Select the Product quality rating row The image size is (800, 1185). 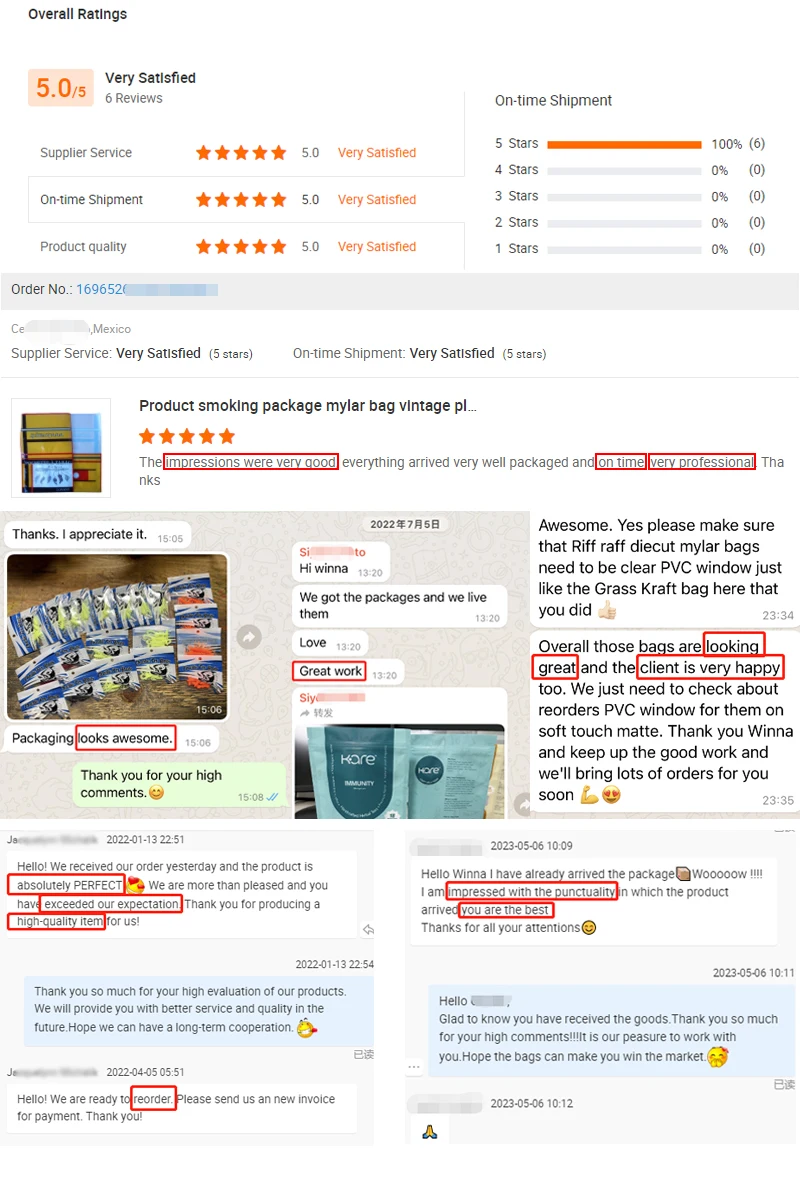tap(246, 246)
